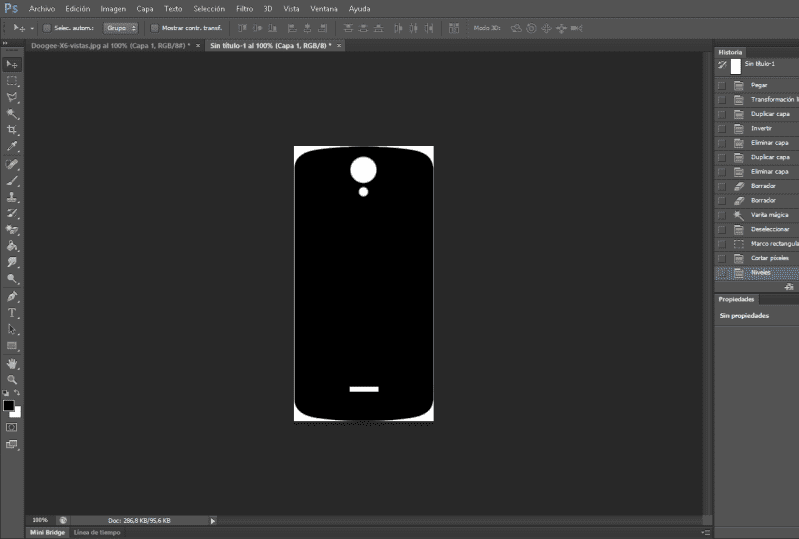Switch to the Línea de tiempo tab
The image size is (799, 539).
[x=97, y=532]
